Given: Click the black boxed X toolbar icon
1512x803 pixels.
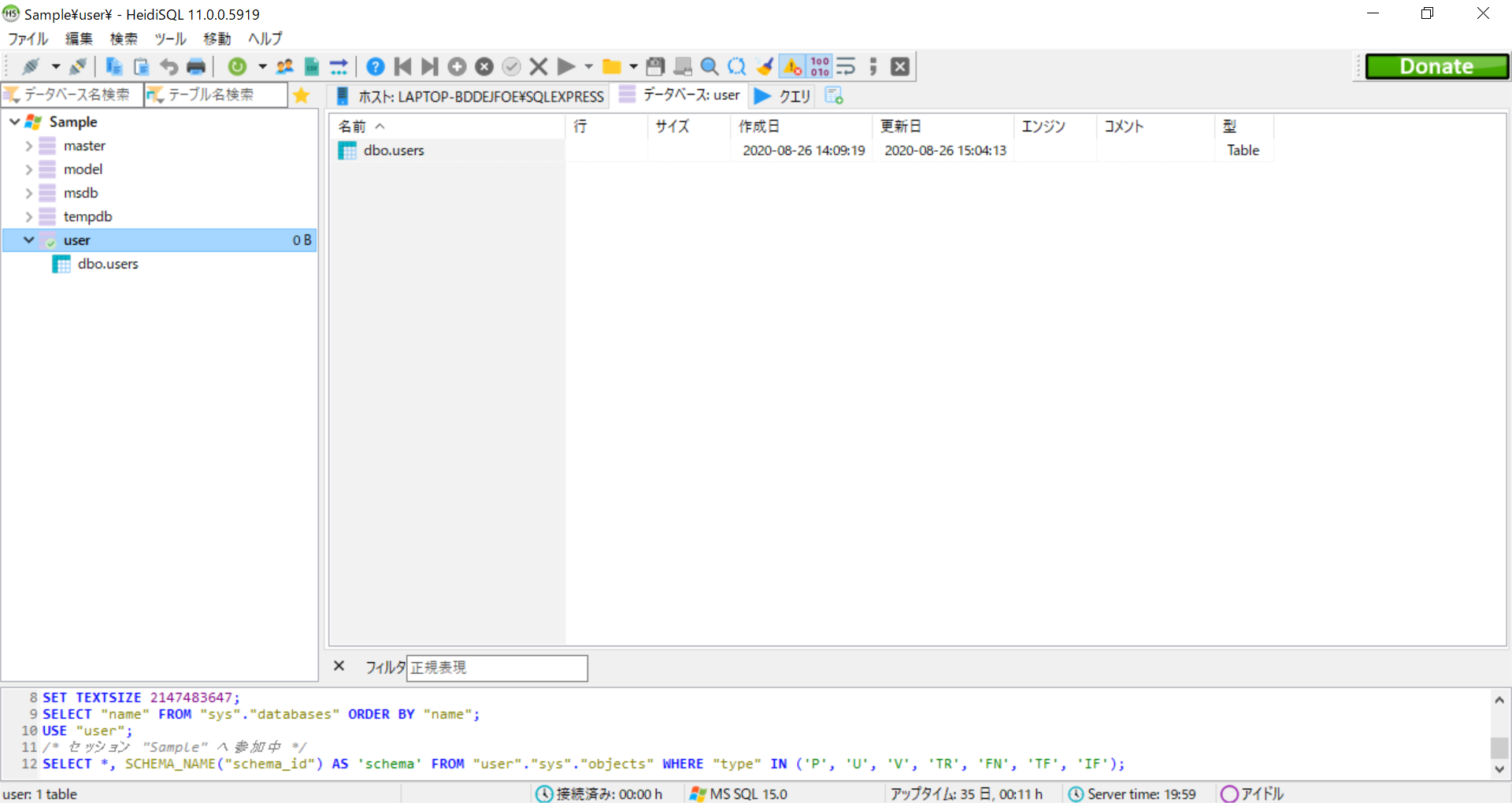Looking at the screenshot, I should coord(900,67).
